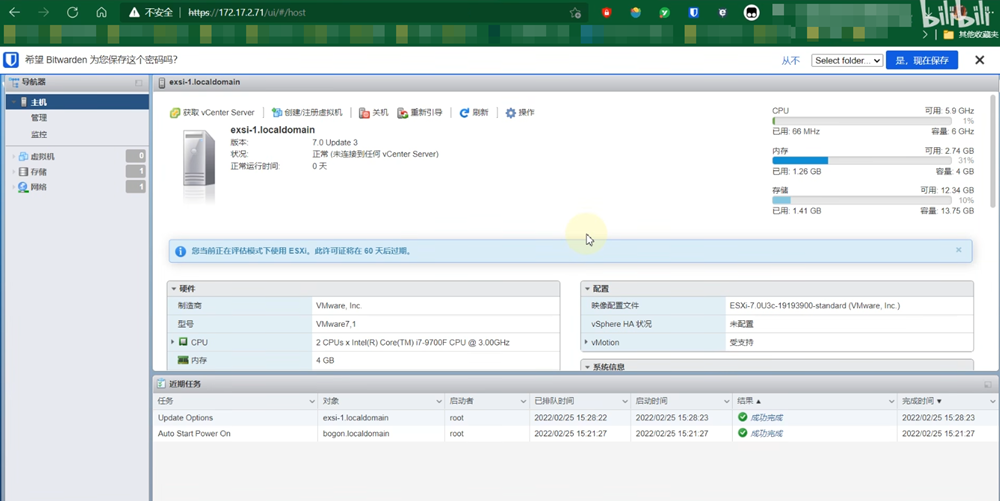Screen dimensions: 1000x501
Task: Click 创建/注册虚拟机 button
Action: pos(307,113)
